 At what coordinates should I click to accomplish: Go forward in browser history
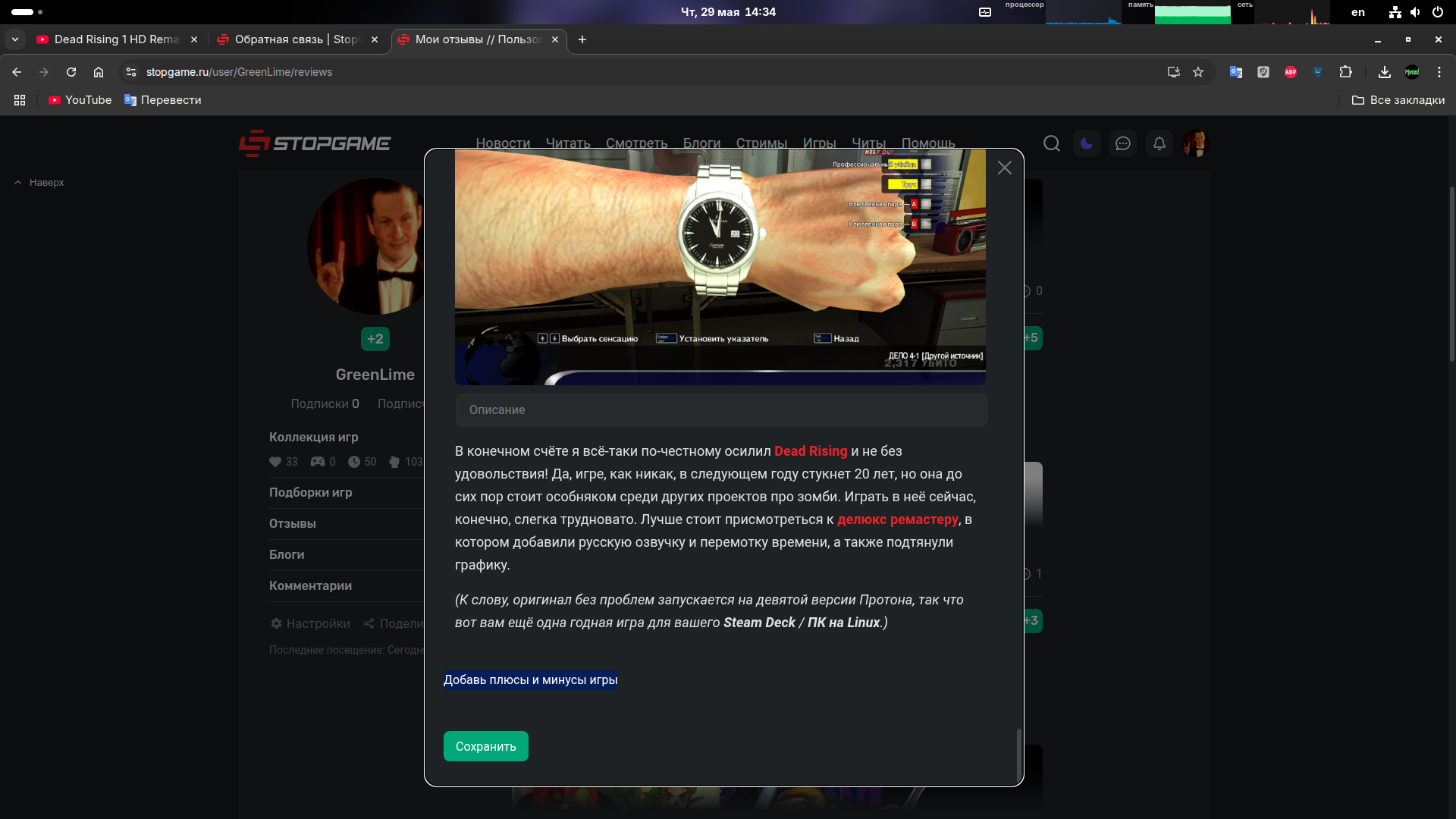tap(44, 72)
